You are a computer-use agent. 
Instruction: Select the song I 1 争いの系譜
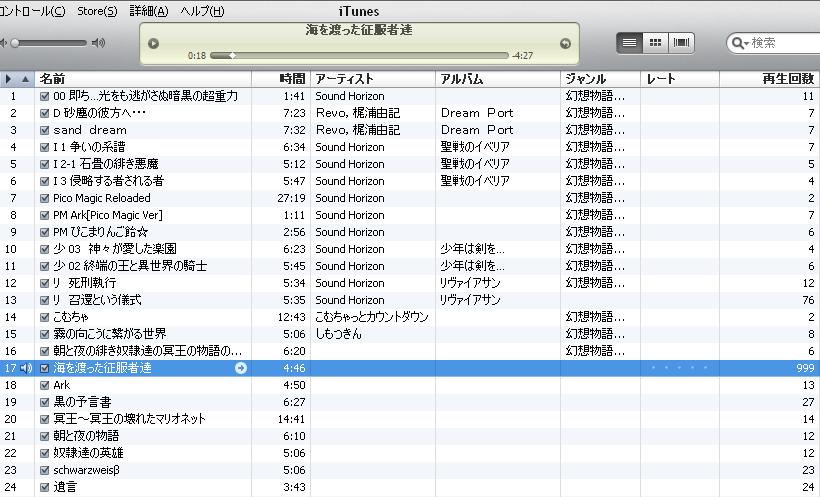(89, 147)
